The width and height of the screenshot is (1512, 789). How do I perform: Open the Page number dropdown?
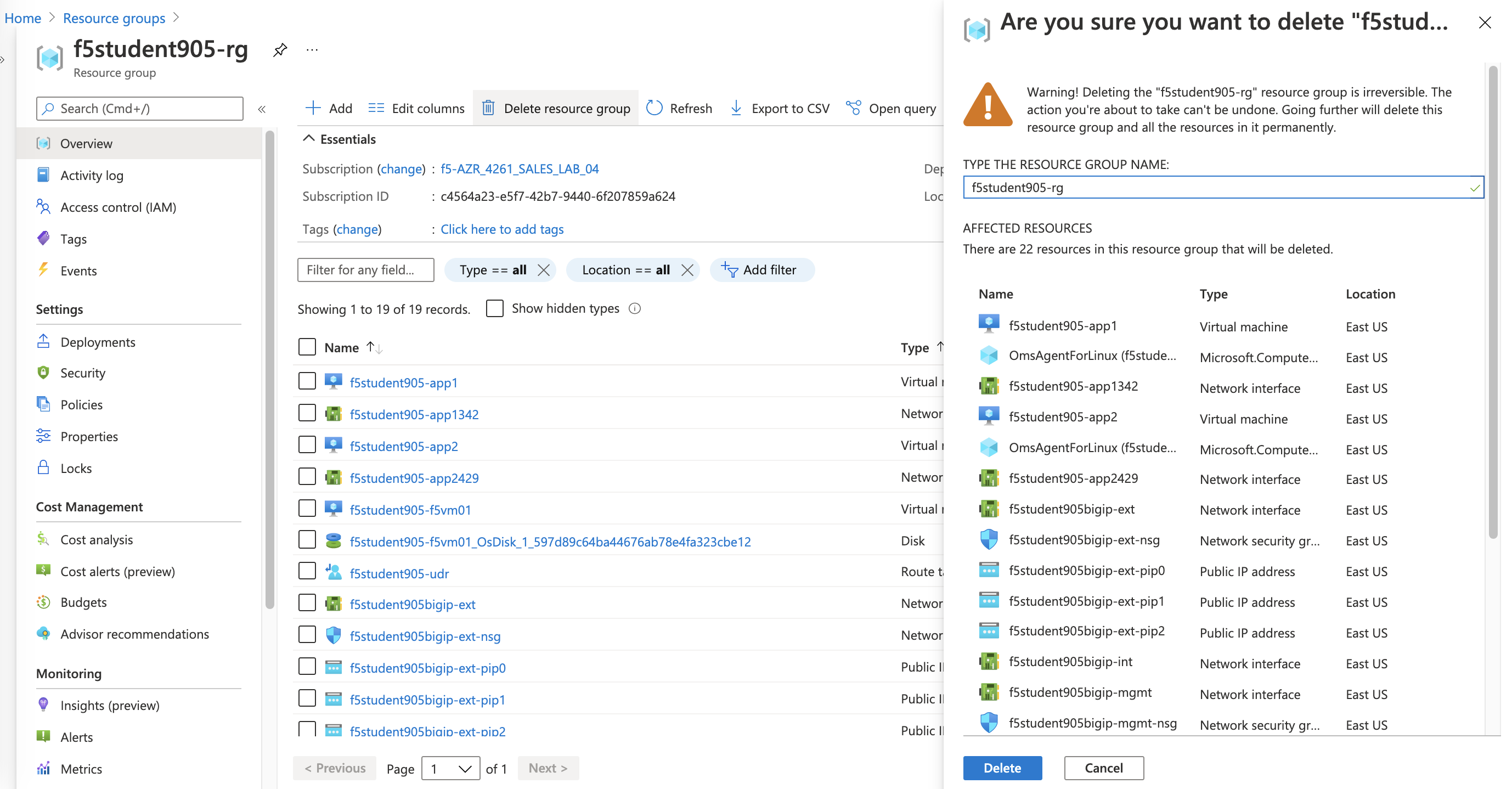point(451,769)
